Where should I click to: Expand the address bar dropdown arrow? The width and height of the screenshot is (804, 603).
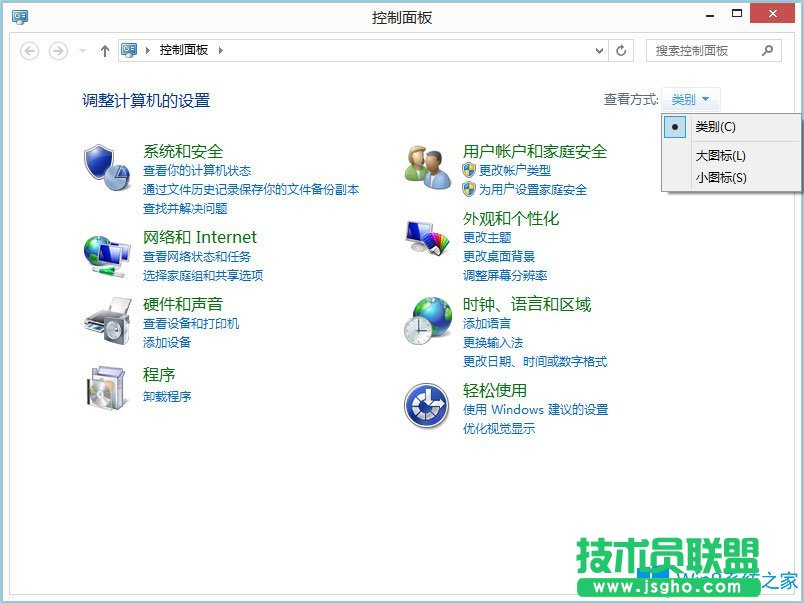pyautogui.click(x=600, y=50)
